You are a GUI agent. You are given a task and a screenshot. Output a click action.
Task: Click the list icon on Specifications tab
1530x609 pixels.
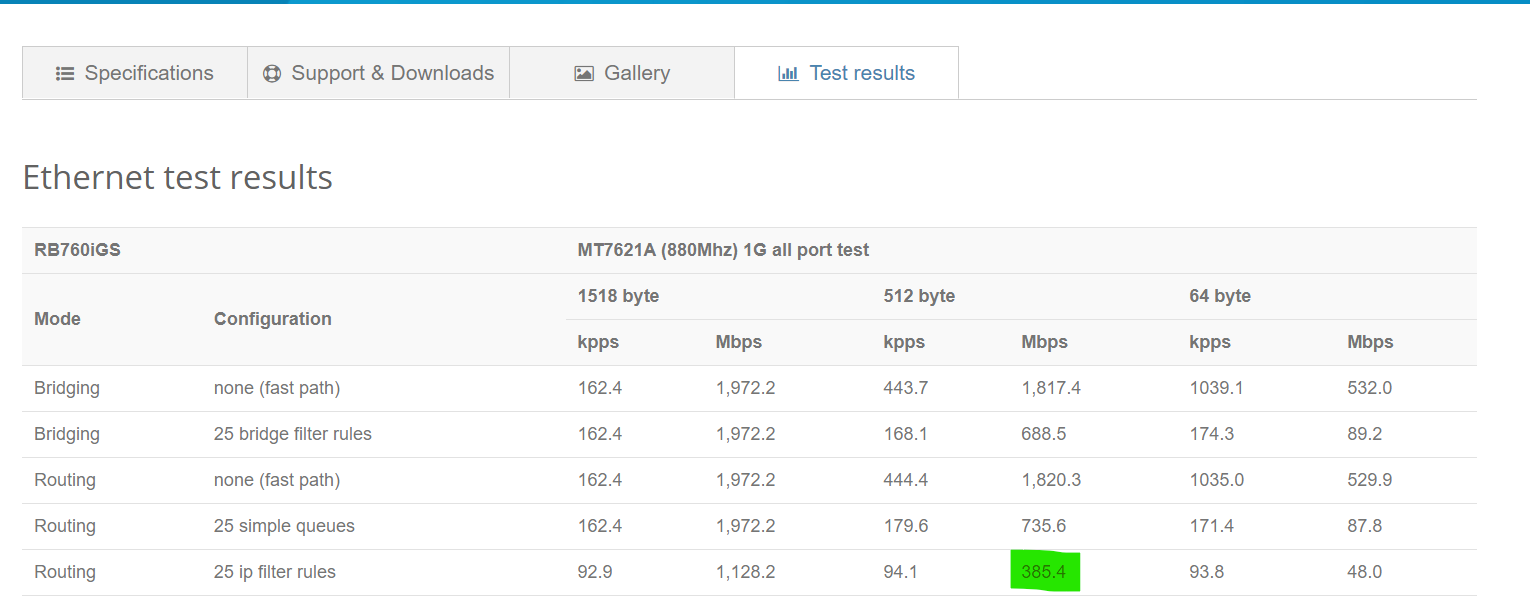(x=65, y=73)
